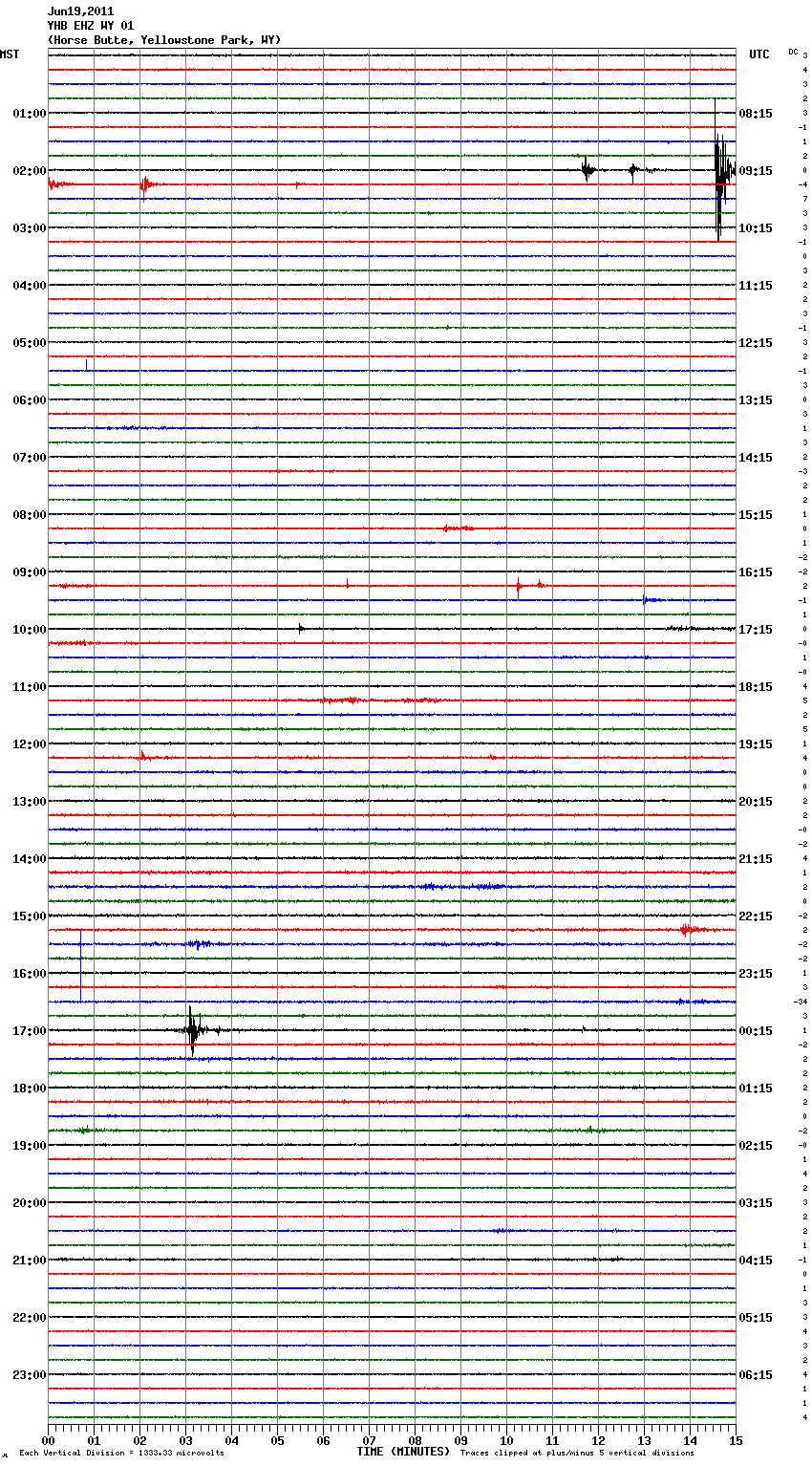Viewport: 812px width, 1466px height.
Task: Click the minute 03 axis tick label
Action: click(186, 1440)
